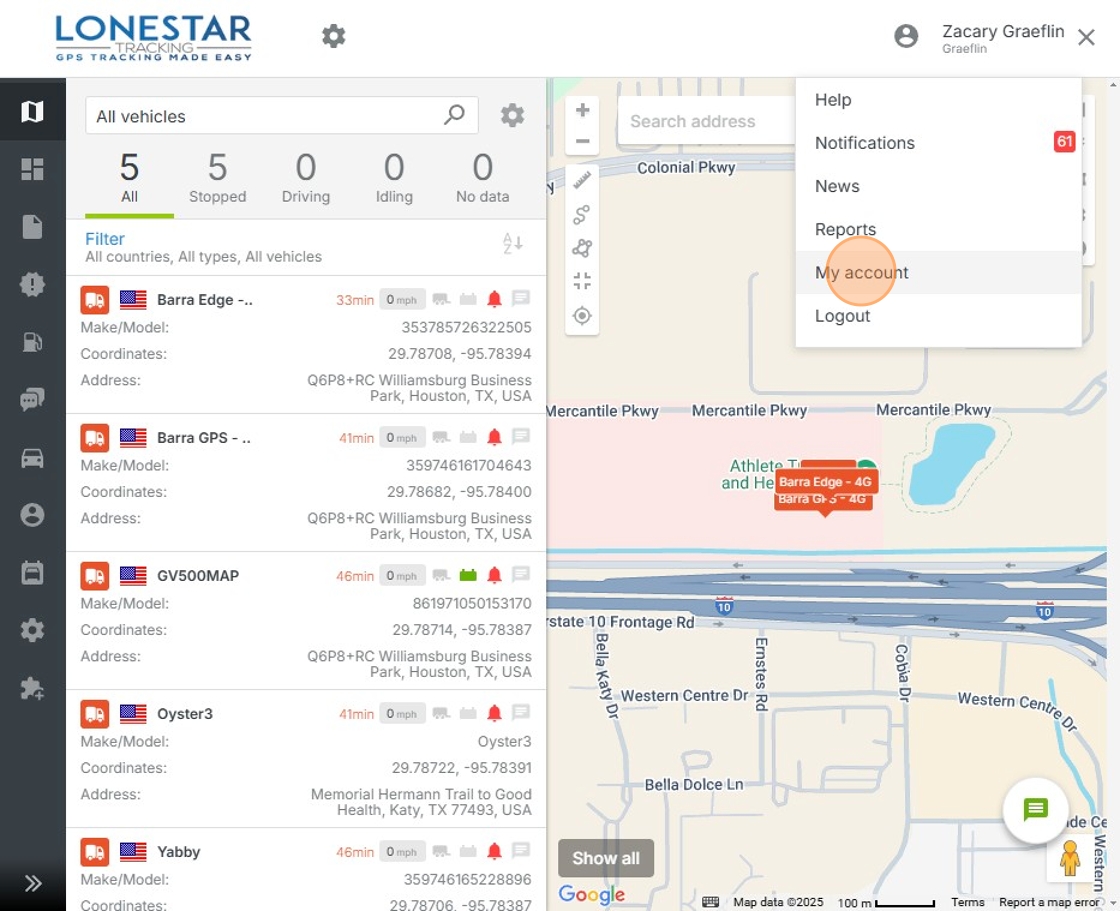1120x911 pixels.
Task: Sort the vehicle list A-Z
Action: 512,243
